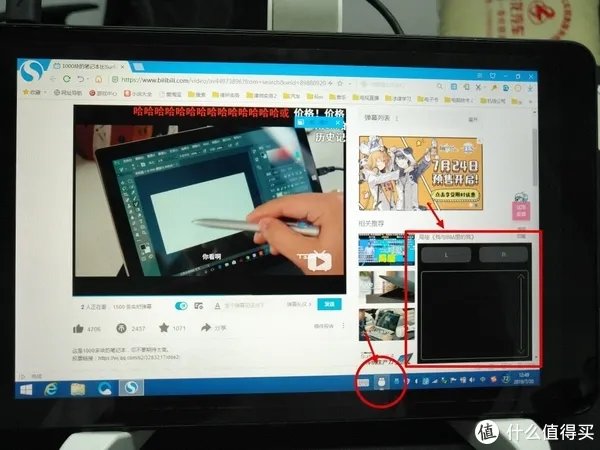Click the download arrow icon in toolbar
Screen dimensions: 600x450
click(530, 89)
